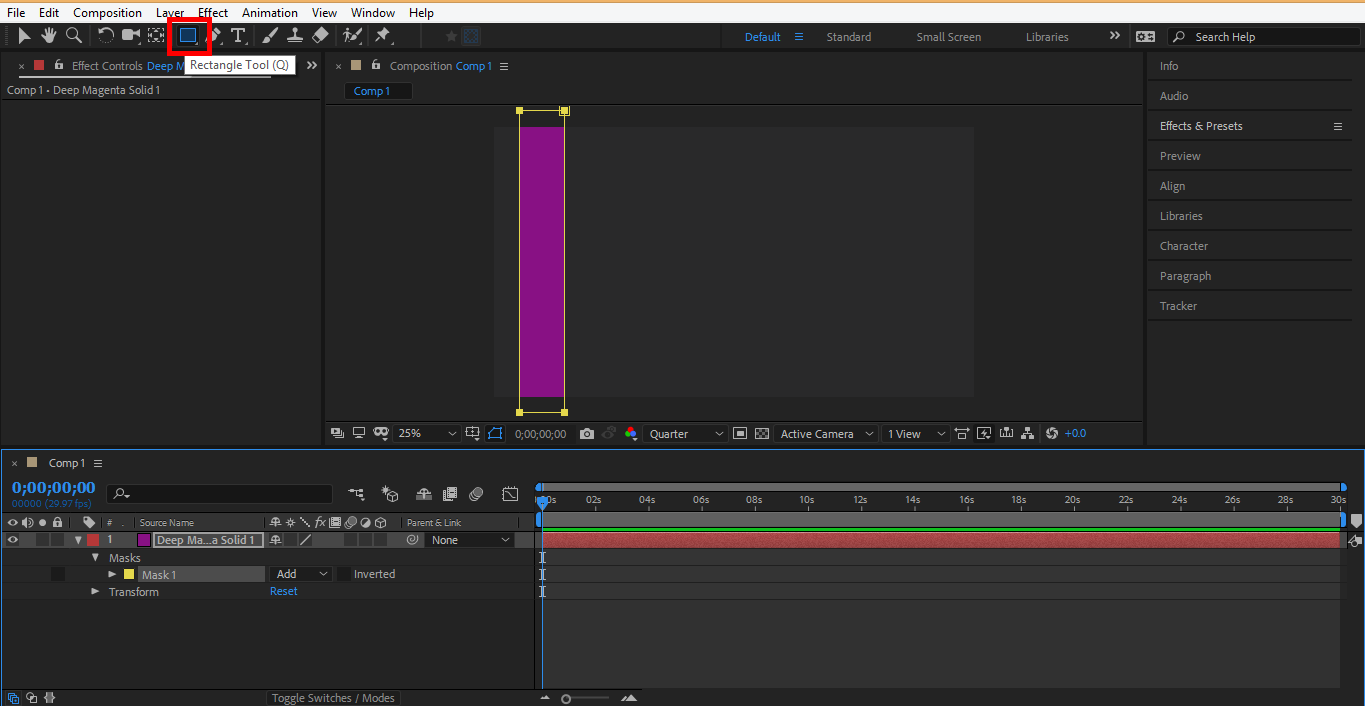Expand the Transform property group
Image resolution: width=1365 pixels, height=706 pixels.
coord(96,592)
